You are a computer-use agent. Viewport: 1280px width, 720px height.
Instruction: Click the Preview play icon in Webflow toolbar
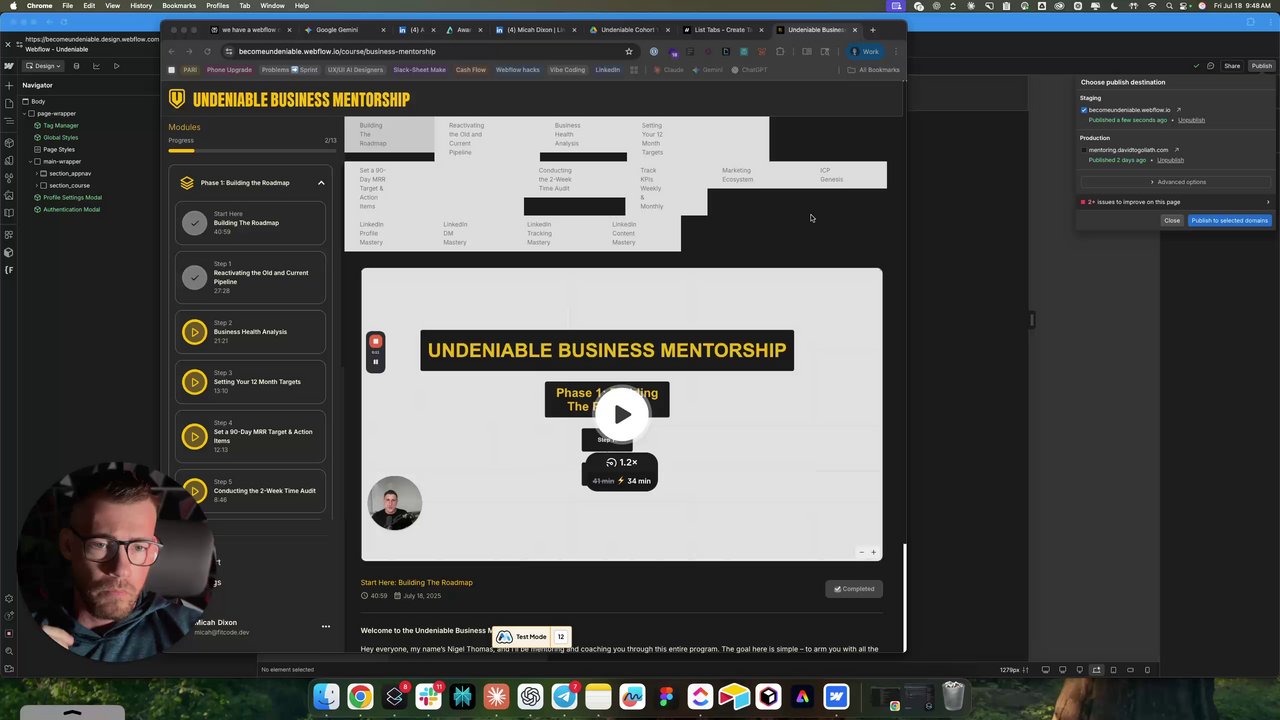tap(116, 66)
